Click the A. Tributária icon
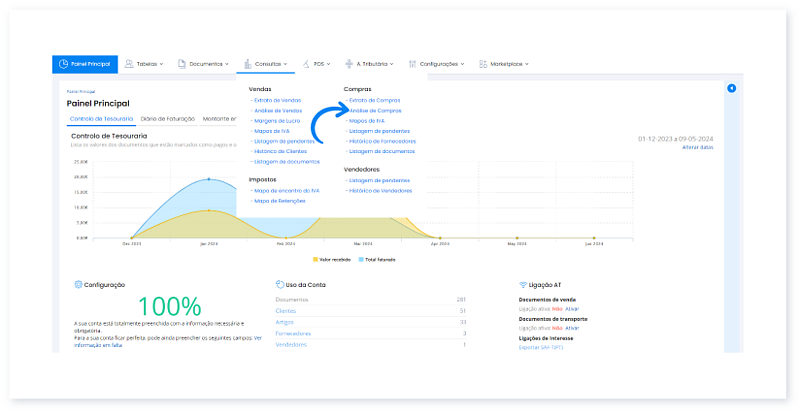 [348, 64]
